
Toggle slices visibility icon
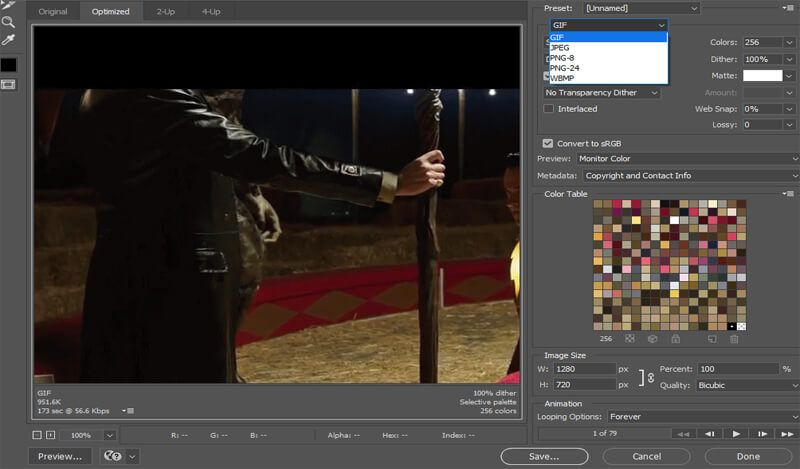[x=8, y=85]
